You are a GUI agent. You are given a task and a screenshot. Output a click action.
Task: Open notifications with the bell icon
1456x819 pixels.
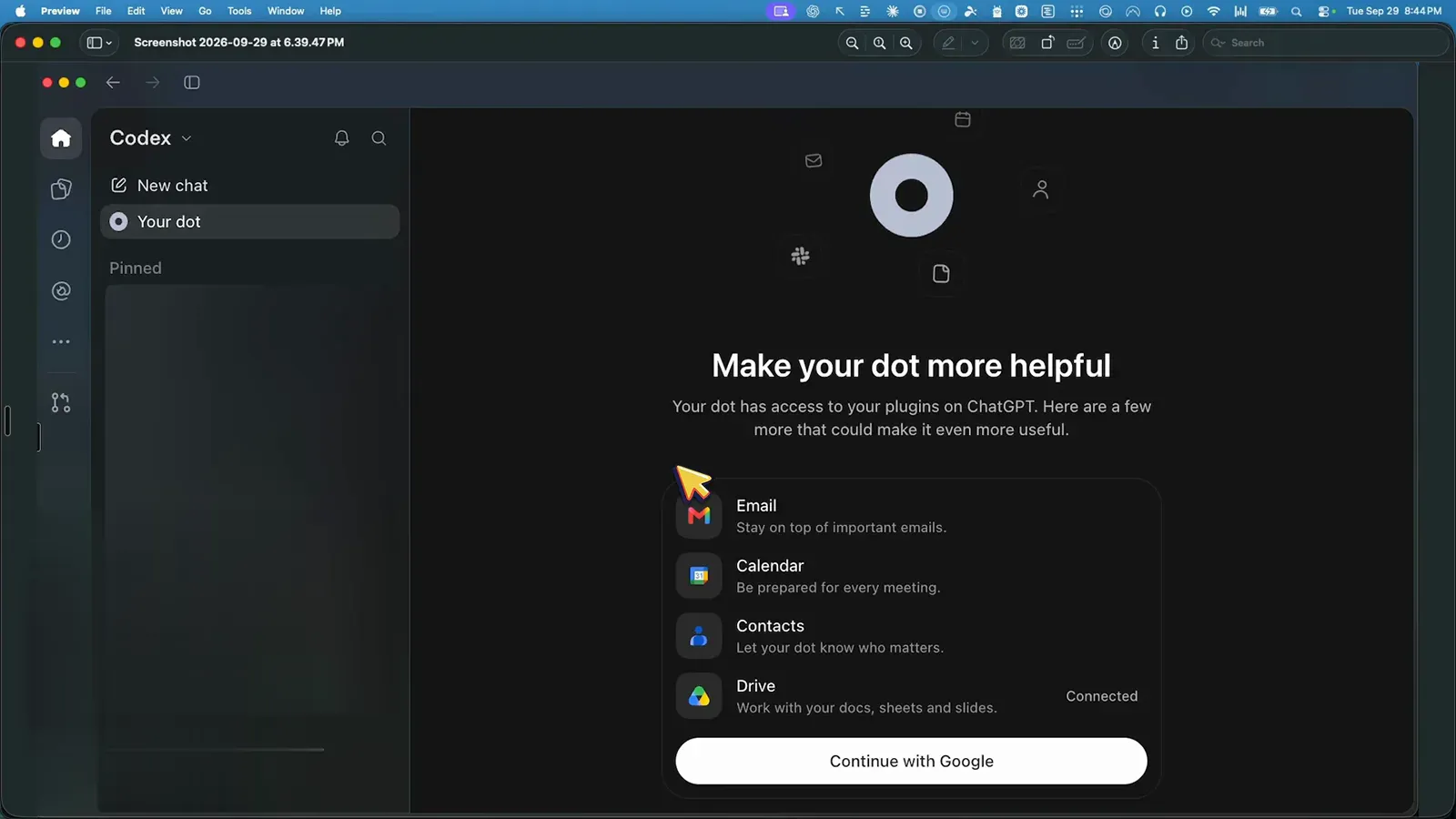click(x=342, y=138)
